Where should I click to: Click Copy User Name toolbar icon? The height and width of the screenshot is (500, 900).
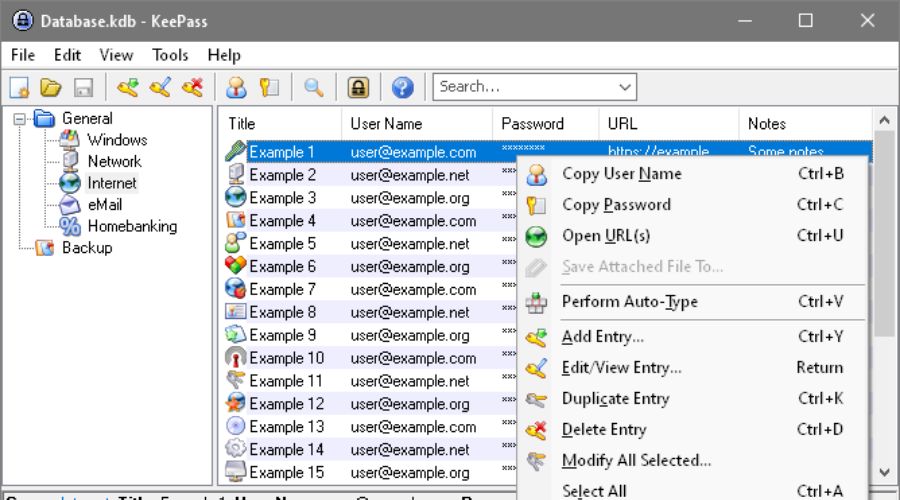(236, 87)
